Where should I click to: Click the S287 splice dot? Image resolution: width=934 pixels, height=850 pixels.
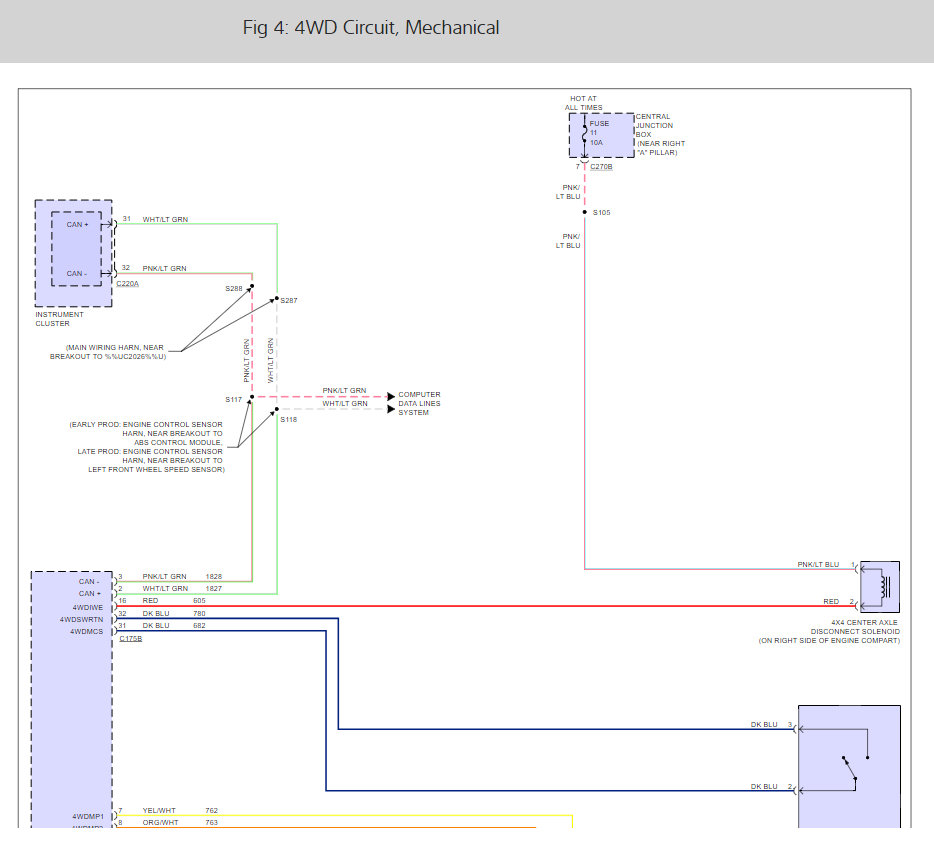tap(276, 298)
